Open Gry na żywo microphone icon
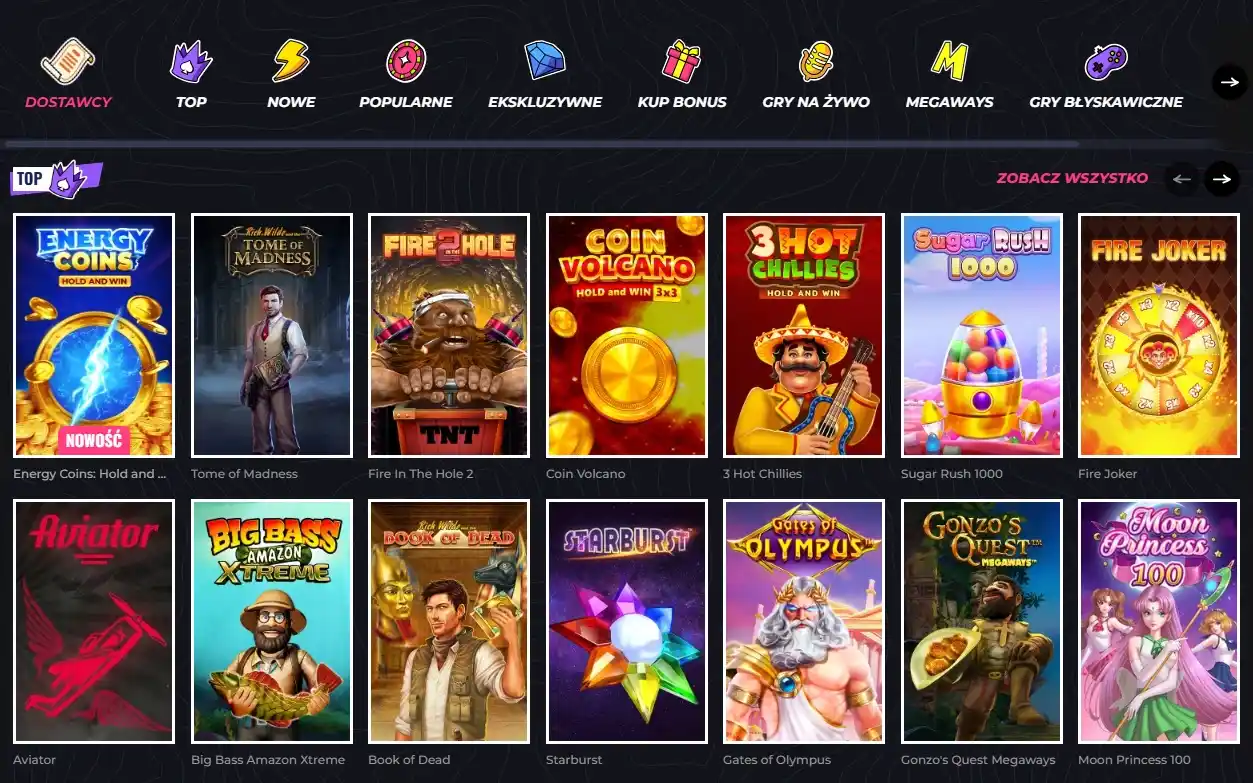This screenshot has height=783, width=1253. (816, 61)
